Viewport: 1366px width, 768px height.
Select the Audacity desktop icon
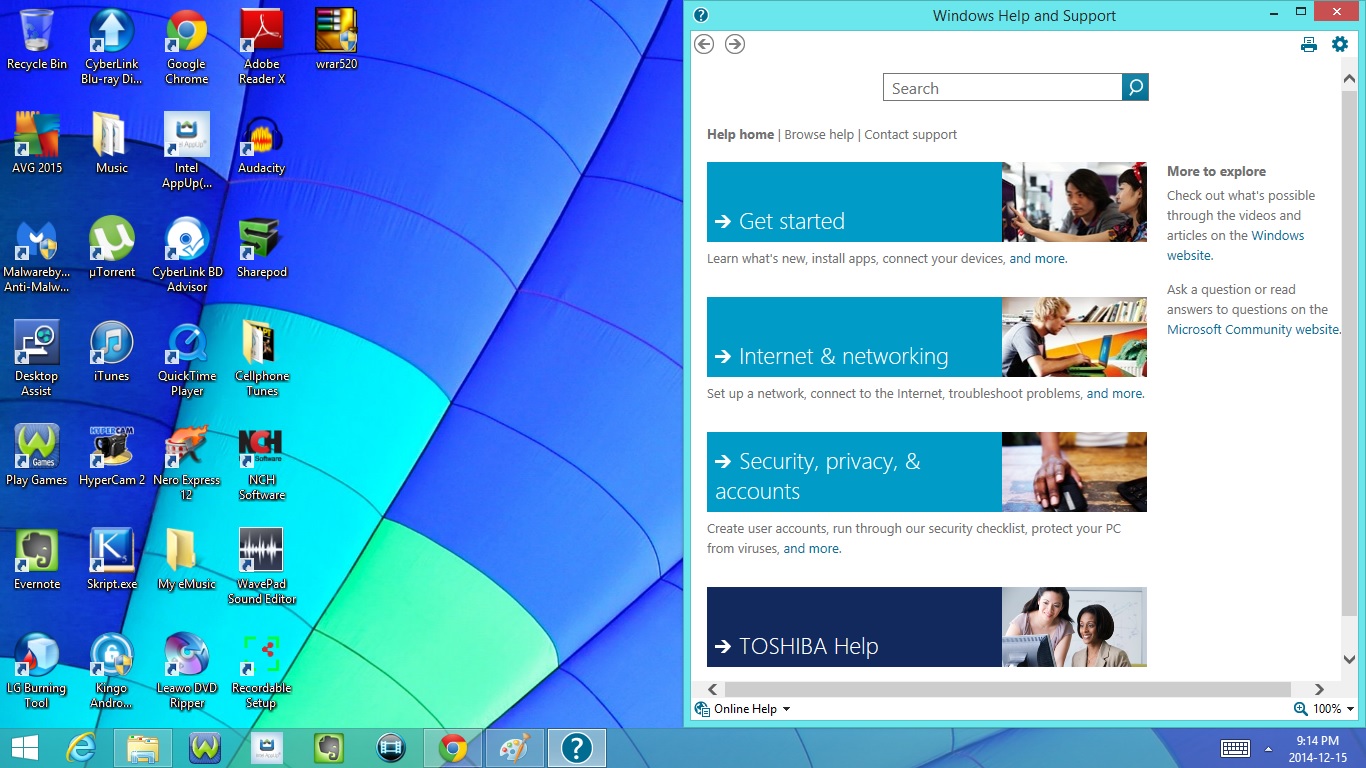point(262,144)
